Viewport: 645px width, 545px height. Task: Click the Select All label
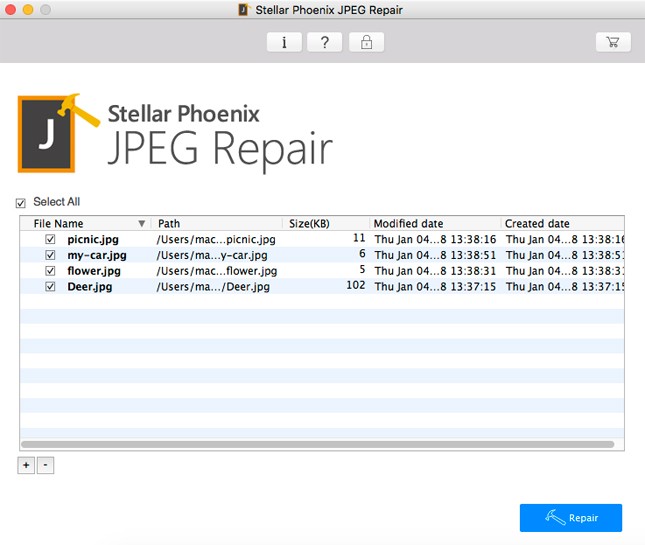(57, 202)
